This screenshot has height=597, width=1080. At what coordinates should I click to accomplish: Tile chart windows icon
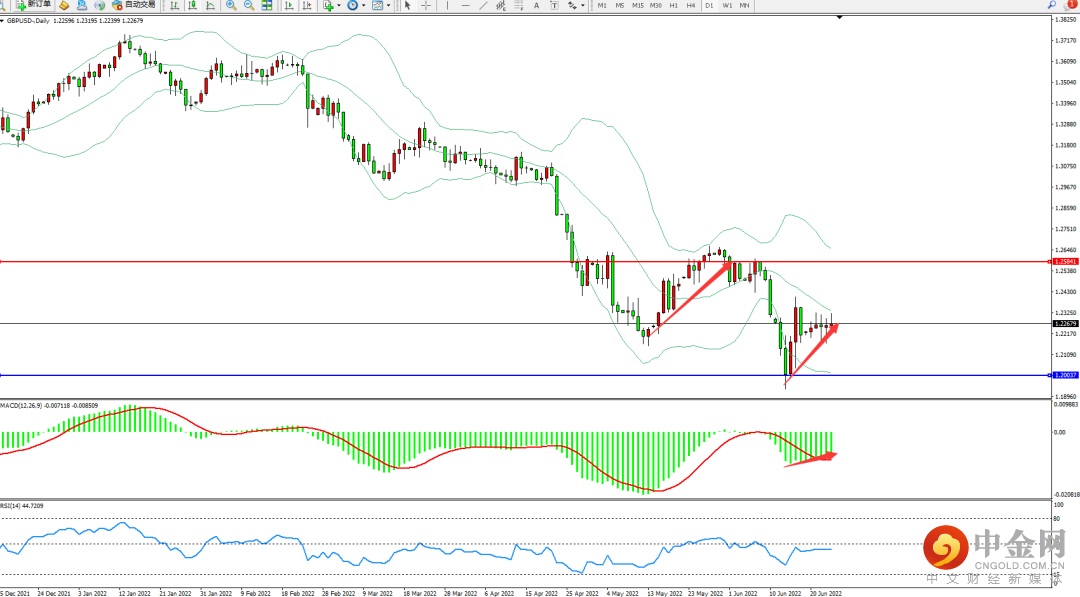pos(267,5)
